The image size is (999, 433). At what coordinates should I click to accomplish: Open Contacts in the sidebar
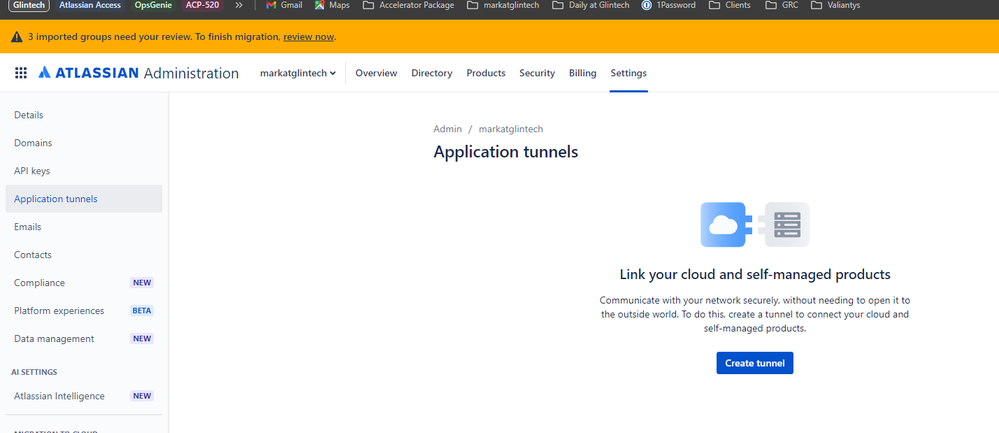click(83, 255)
